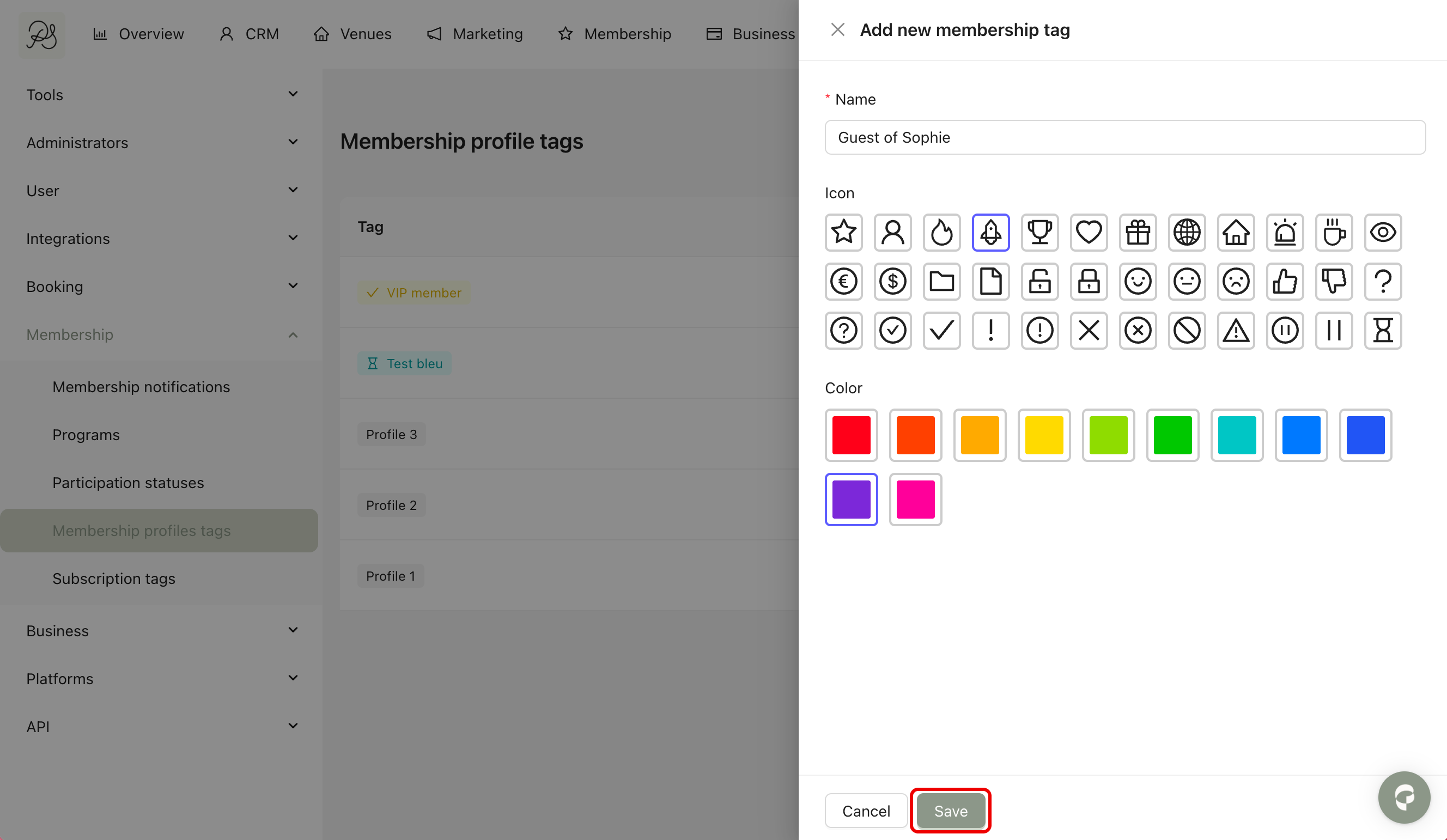Select the globe icon
The width and height of the screenshot is (1447, 840).
1186,233
